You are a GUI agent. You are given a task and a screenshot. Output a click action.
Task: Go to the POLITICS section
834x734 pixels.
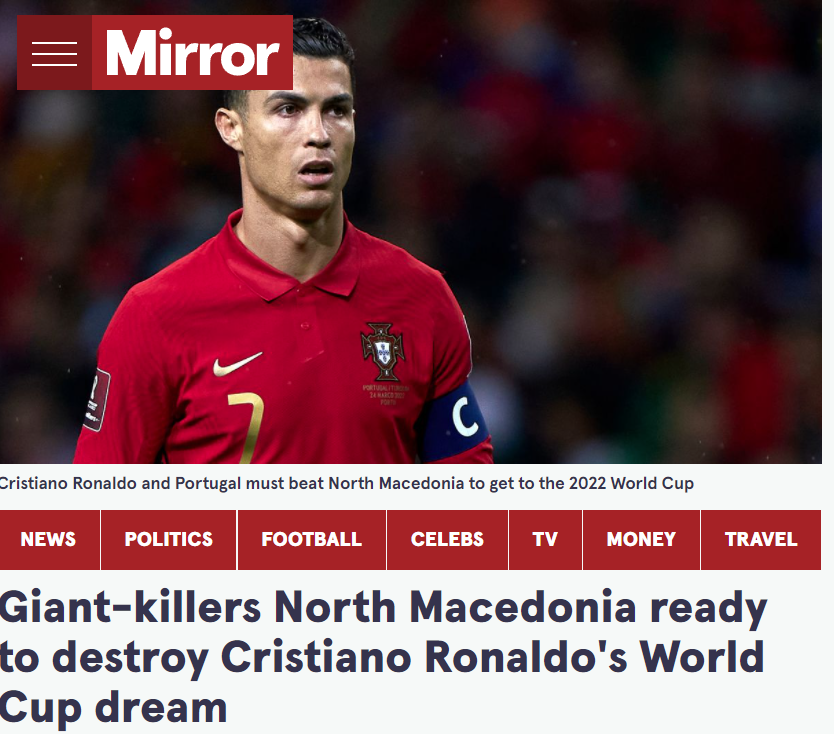[169, 539]
